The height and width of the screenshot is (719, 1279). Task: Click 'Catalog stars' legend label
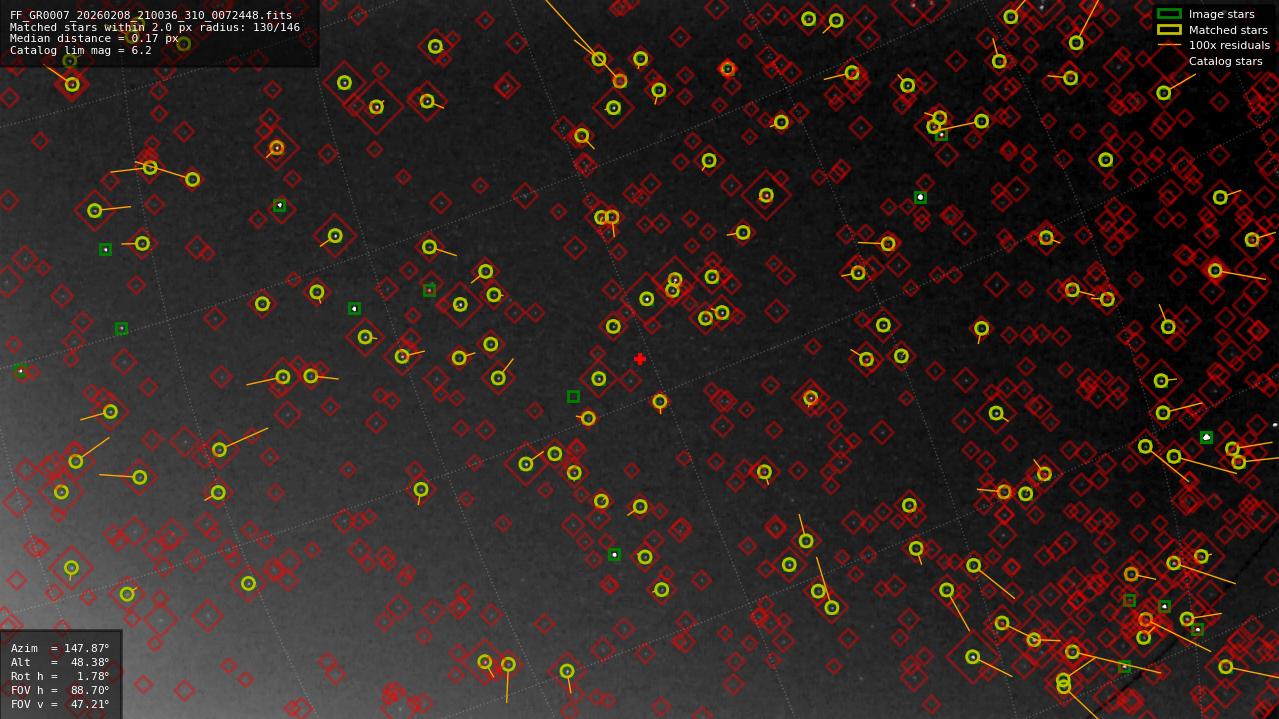[x=1225, y=61]
